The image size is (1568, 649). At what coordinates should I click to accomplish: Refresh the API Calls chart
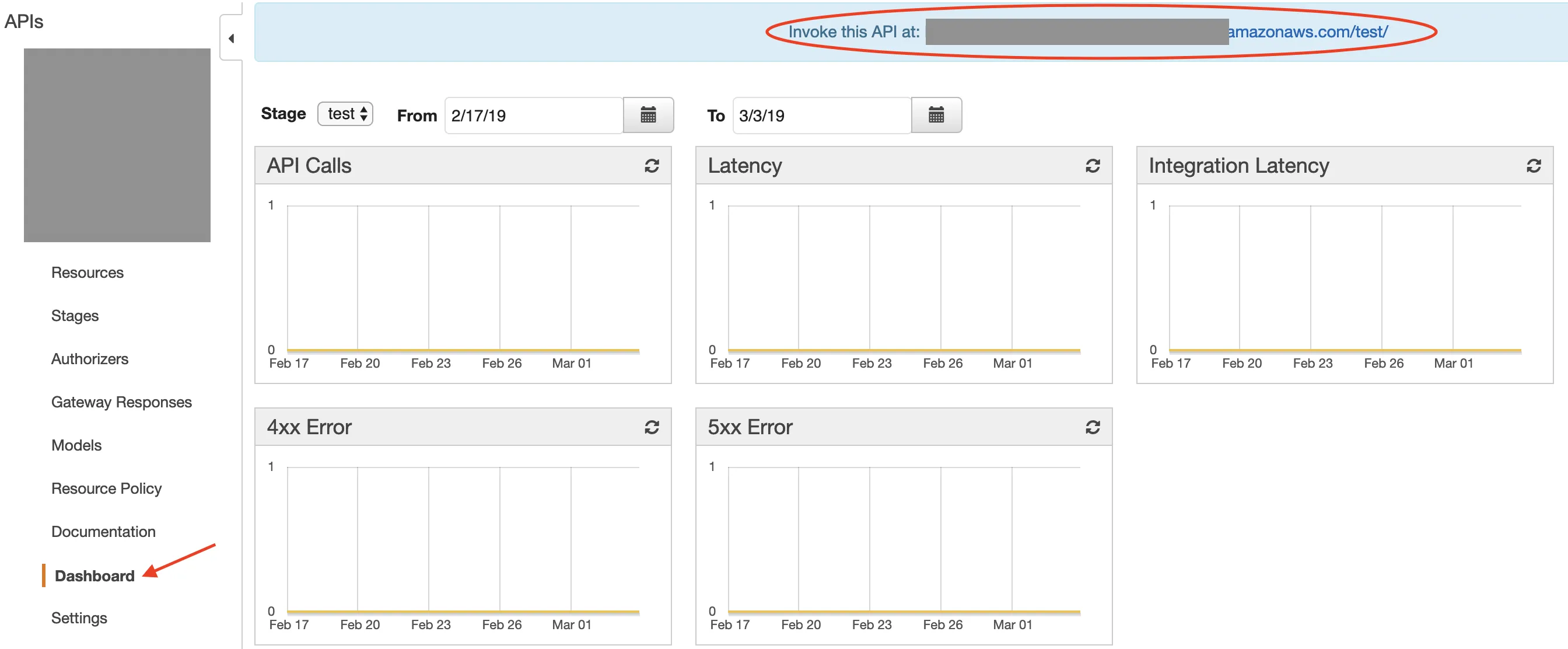[652, 166]
